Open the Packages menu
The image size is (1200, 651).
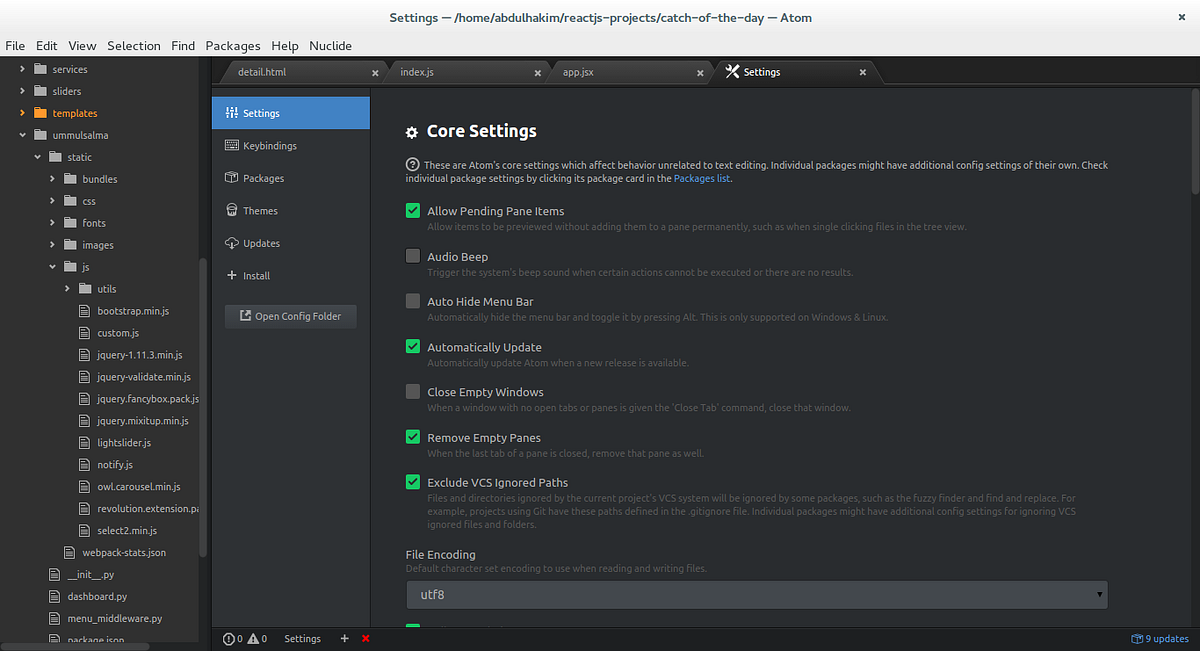click(233, 45)
